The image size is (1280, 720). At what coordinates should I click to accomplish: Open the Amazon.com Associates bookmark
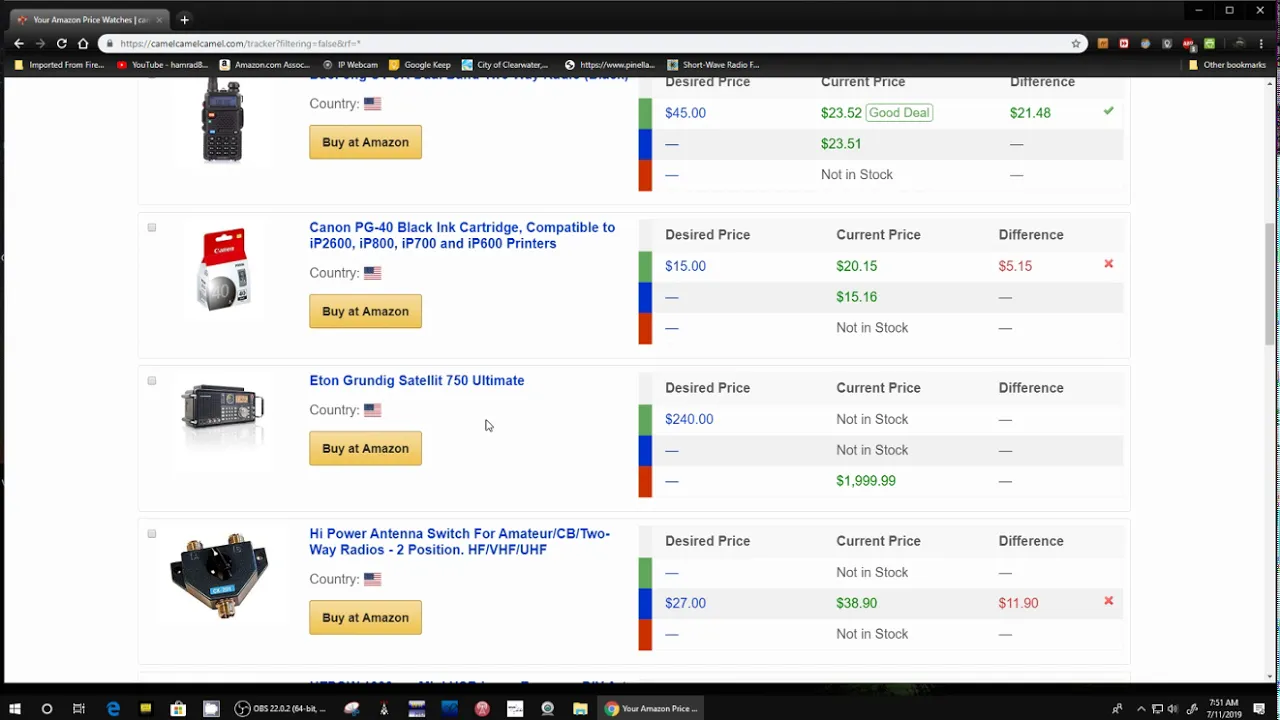pos(265,65)
